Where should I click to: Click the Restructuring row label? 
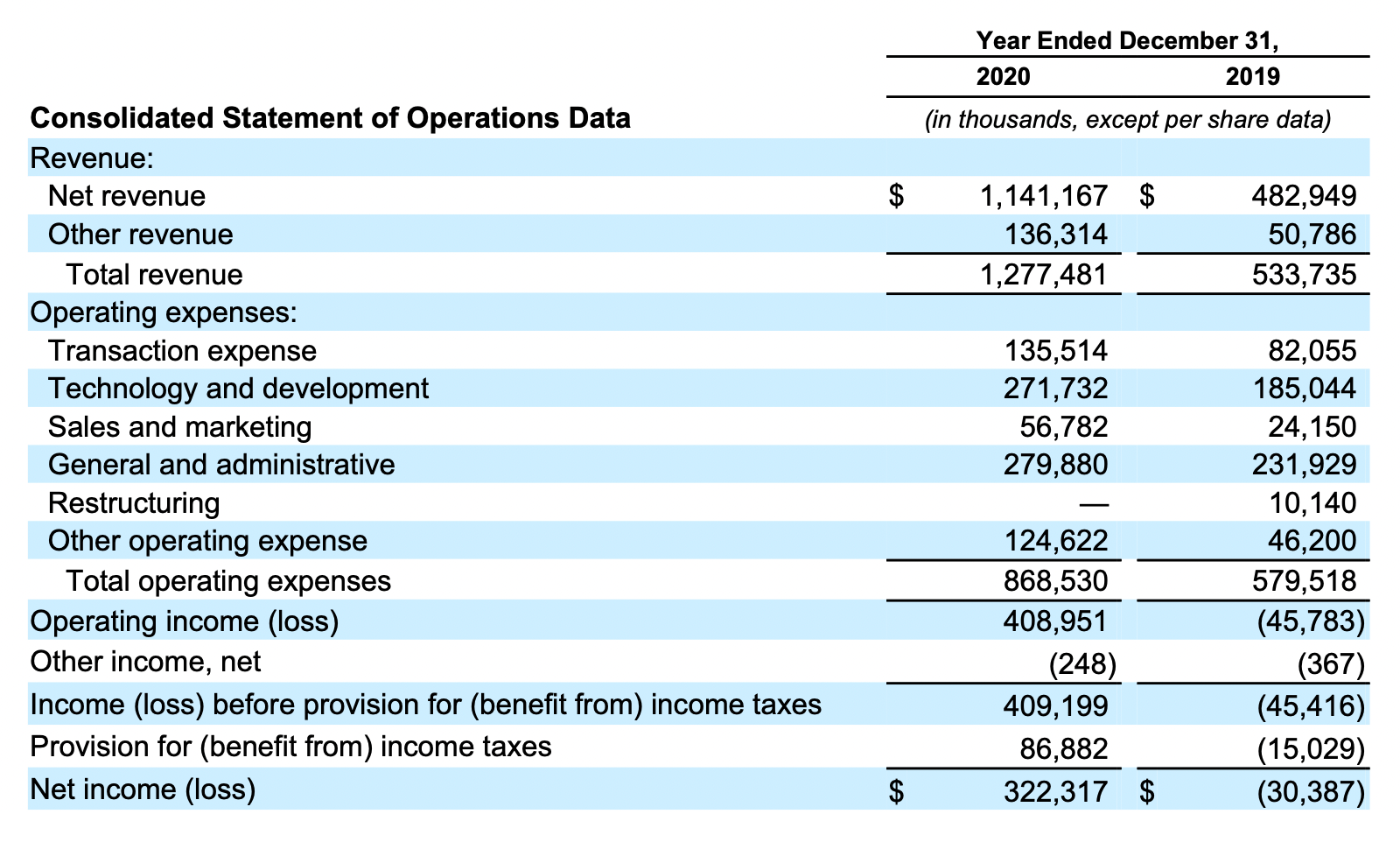pos(134,503)
